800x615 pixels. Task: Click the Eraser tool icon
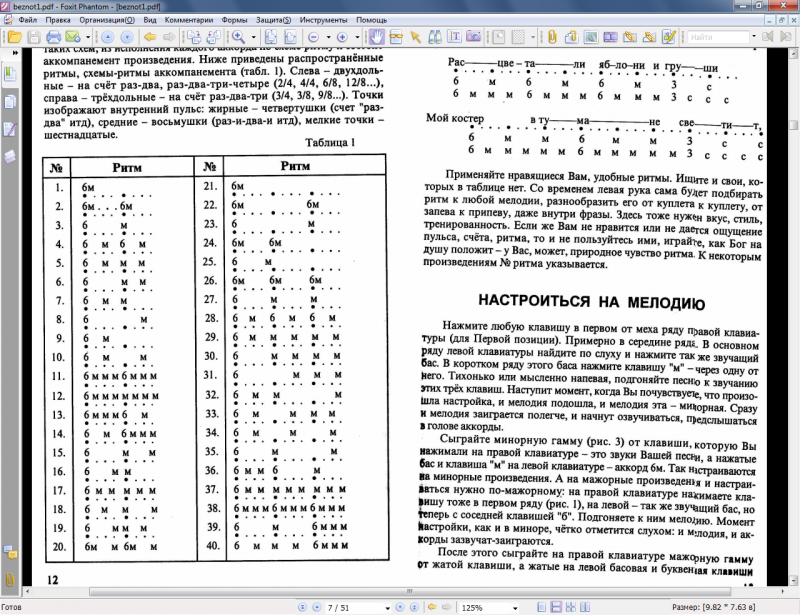(x=498, y=37)
